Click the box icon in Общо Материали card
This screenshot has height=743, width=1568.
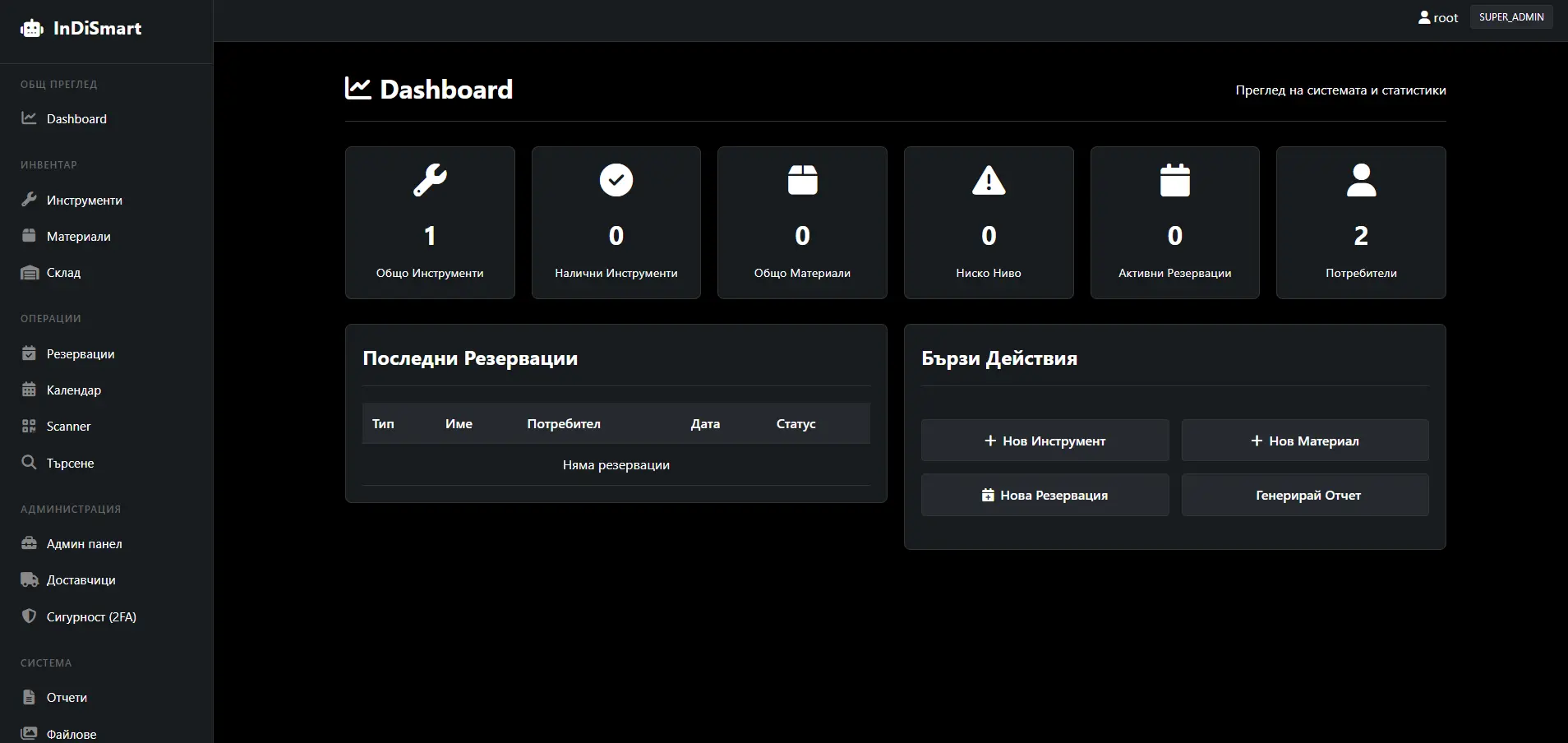[x=803, y=180]
